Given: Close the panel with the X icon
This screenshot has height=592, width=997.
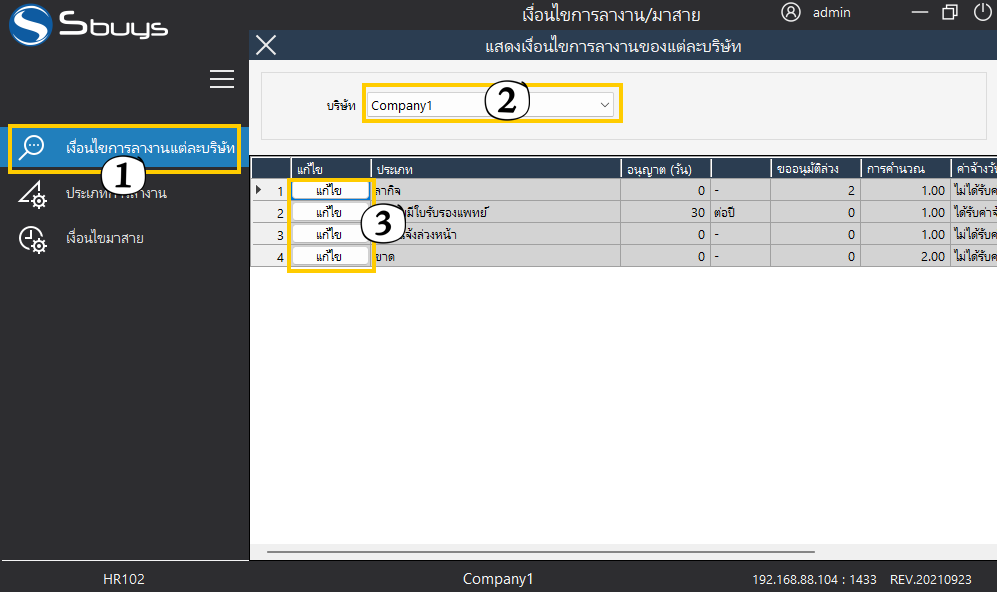Looking at the screenshot, I should point(266,45).
